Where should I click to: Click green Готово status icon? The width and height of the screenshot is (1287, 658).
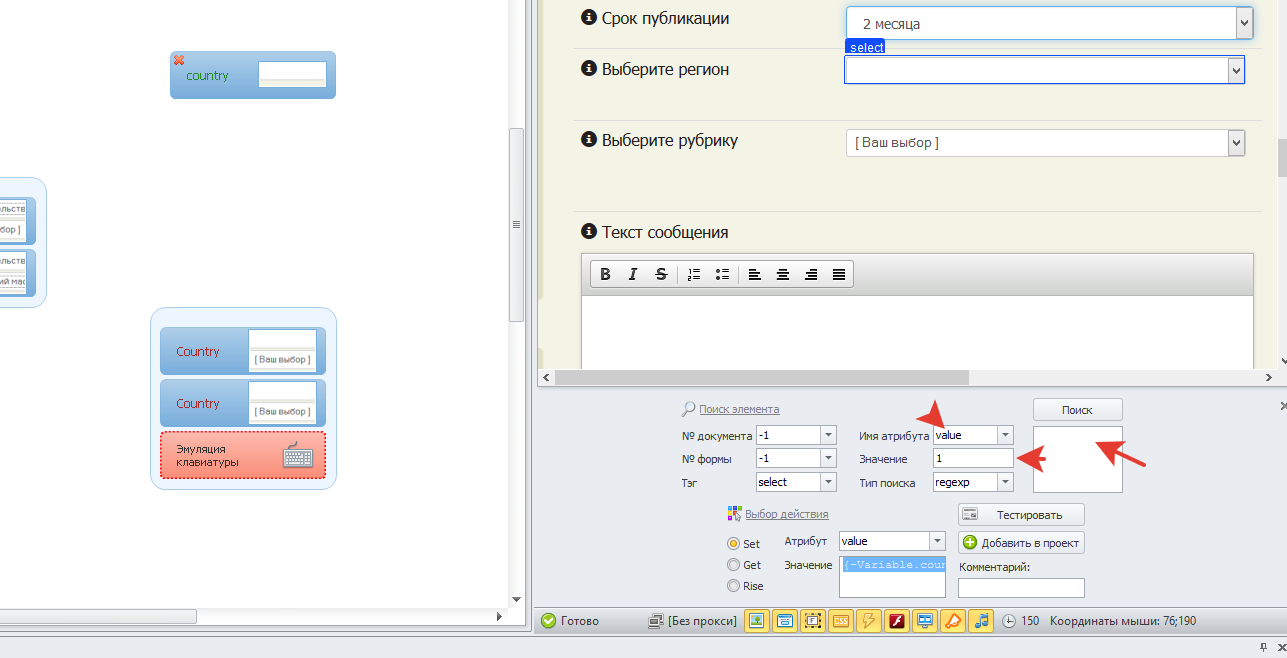click(x=548, y=621)
